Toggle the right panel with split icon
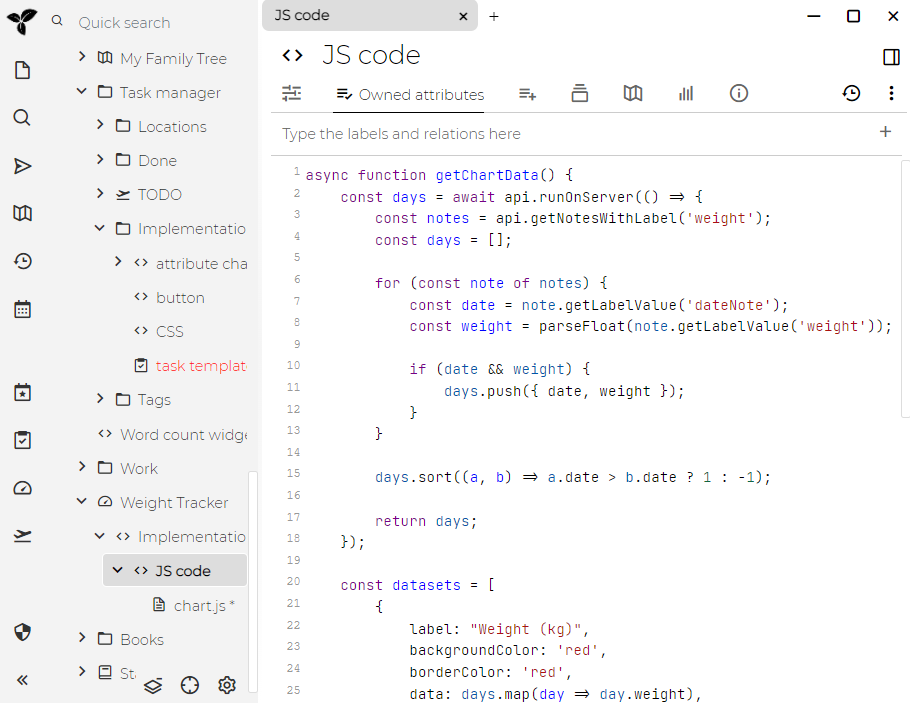 (x=891, y=57)
